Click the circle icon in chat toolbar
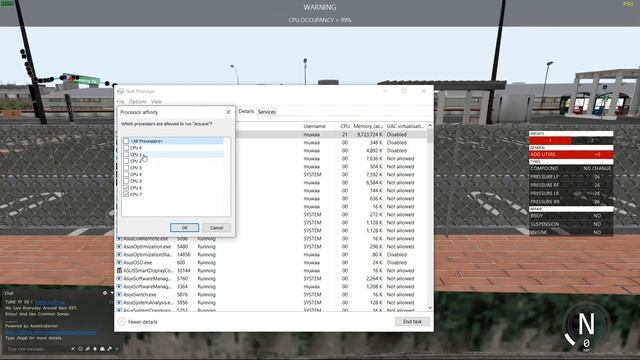640x360 pixels. (80, 349)
